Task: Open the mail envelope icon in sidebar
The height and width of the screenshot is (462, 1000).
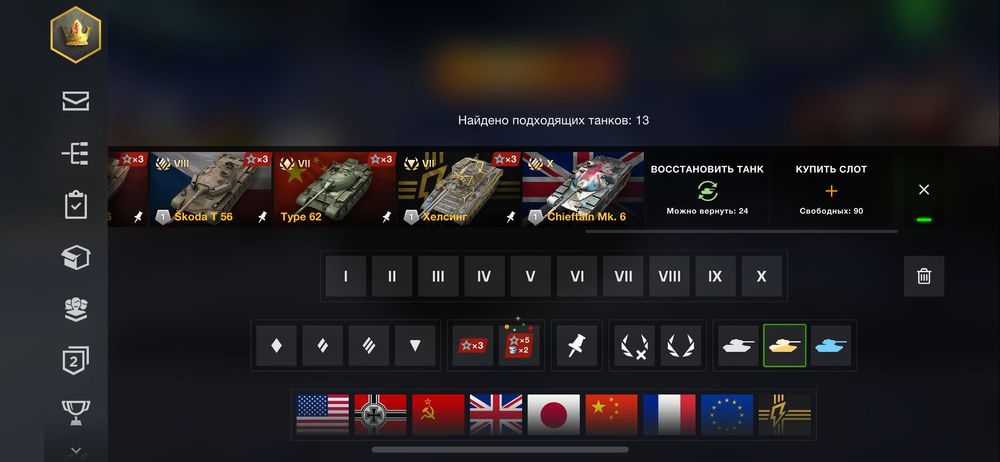Action: point(75,101)
